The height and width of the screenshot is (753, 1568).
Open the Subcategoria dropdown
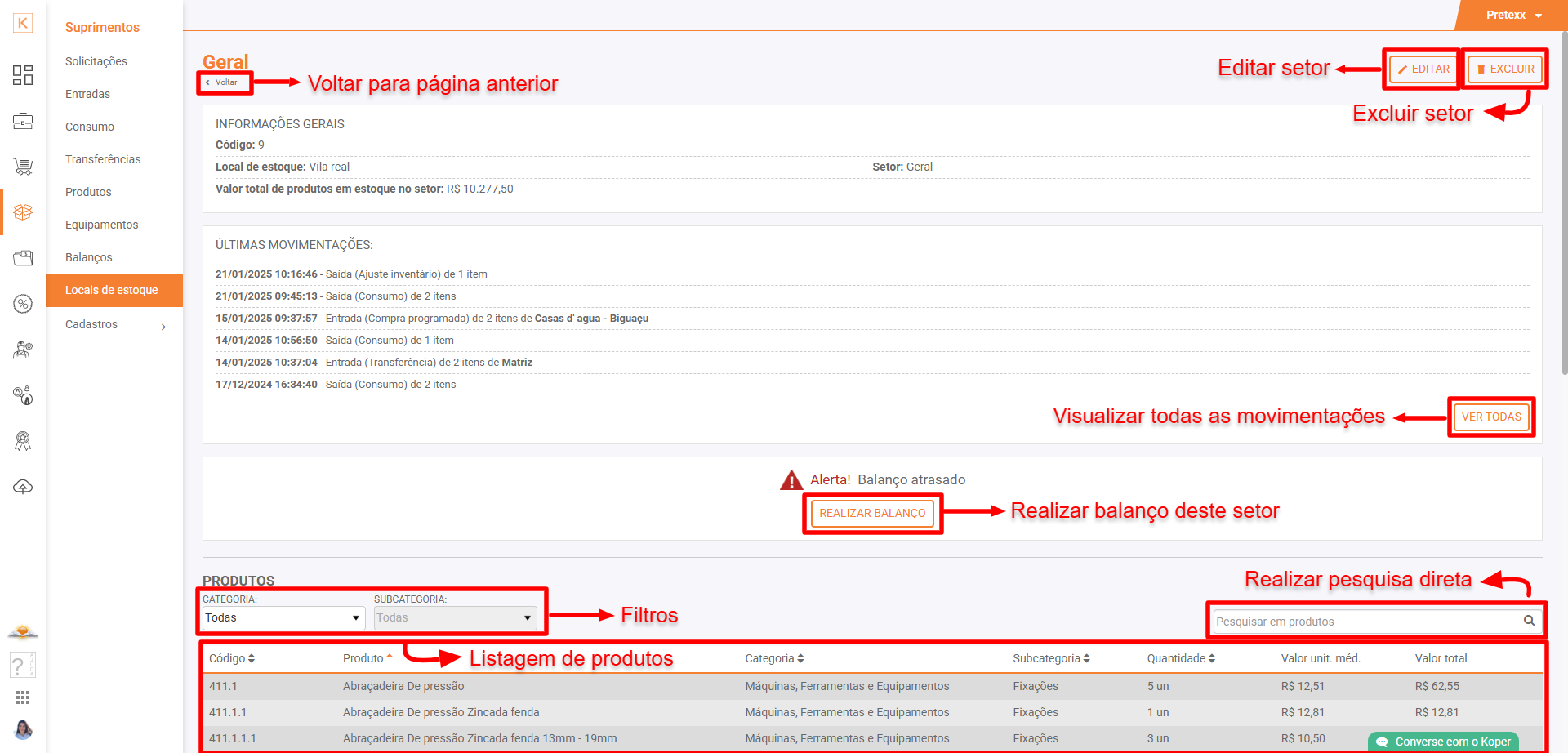(x=455, y=618)
